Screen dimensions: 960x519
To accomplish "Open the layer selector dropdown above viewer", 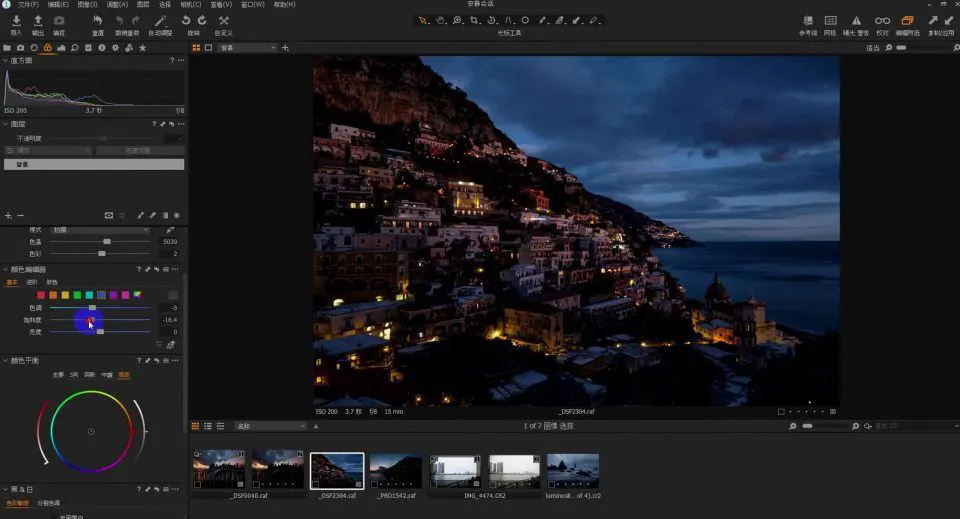I will tap(247, 48).
